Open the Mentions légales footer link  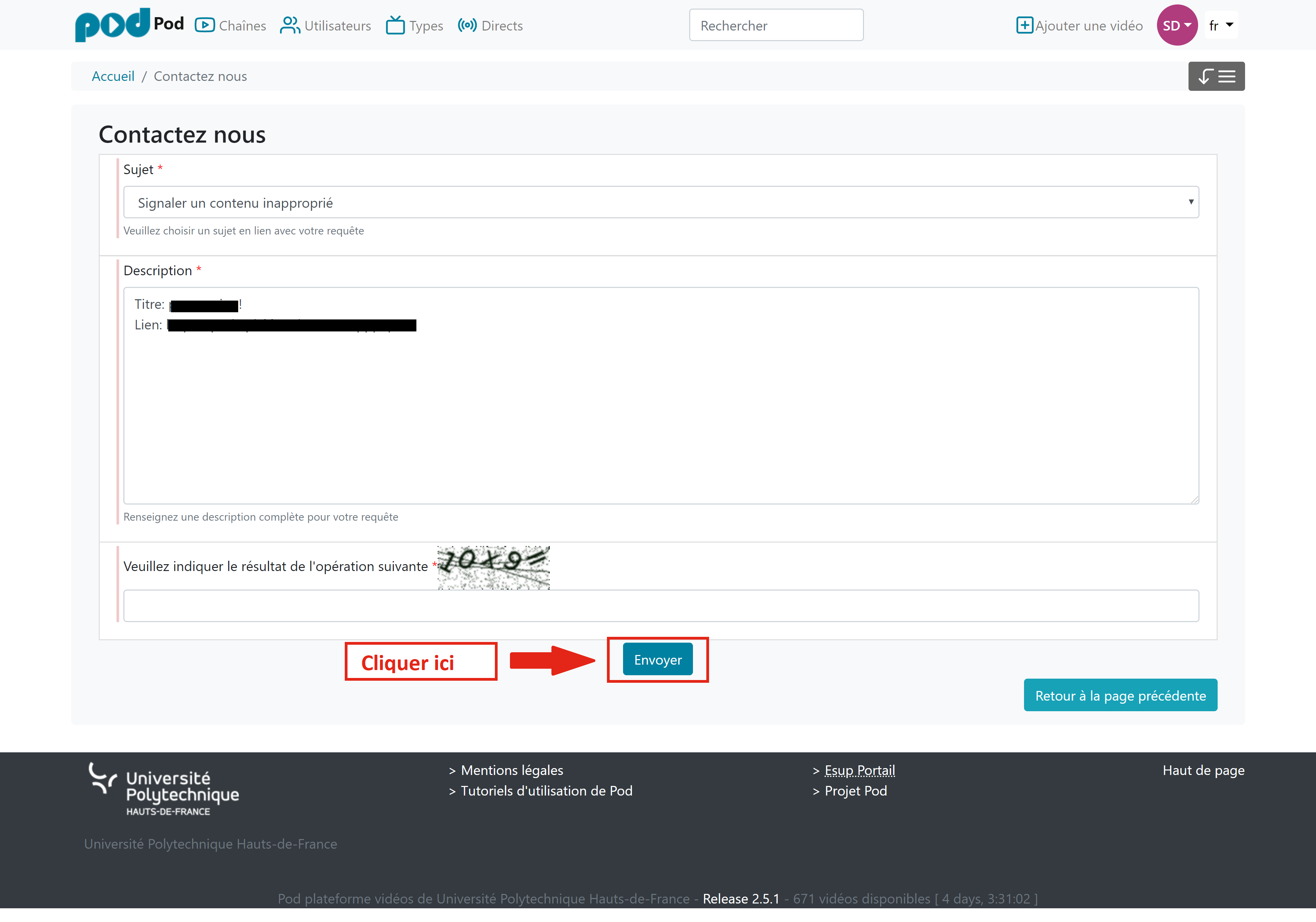511,770
